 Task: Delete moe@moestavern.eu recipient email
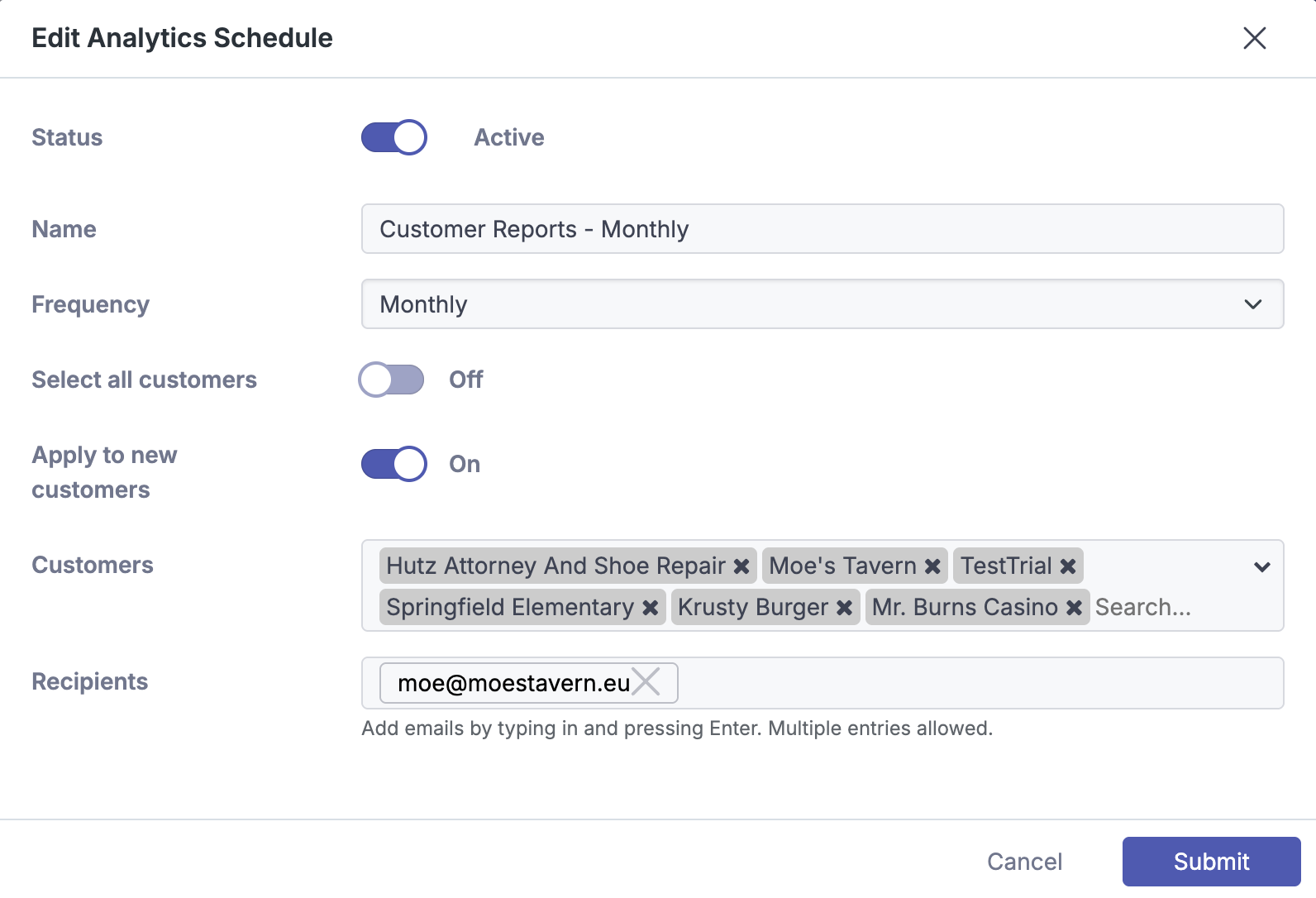pos(646,682)
